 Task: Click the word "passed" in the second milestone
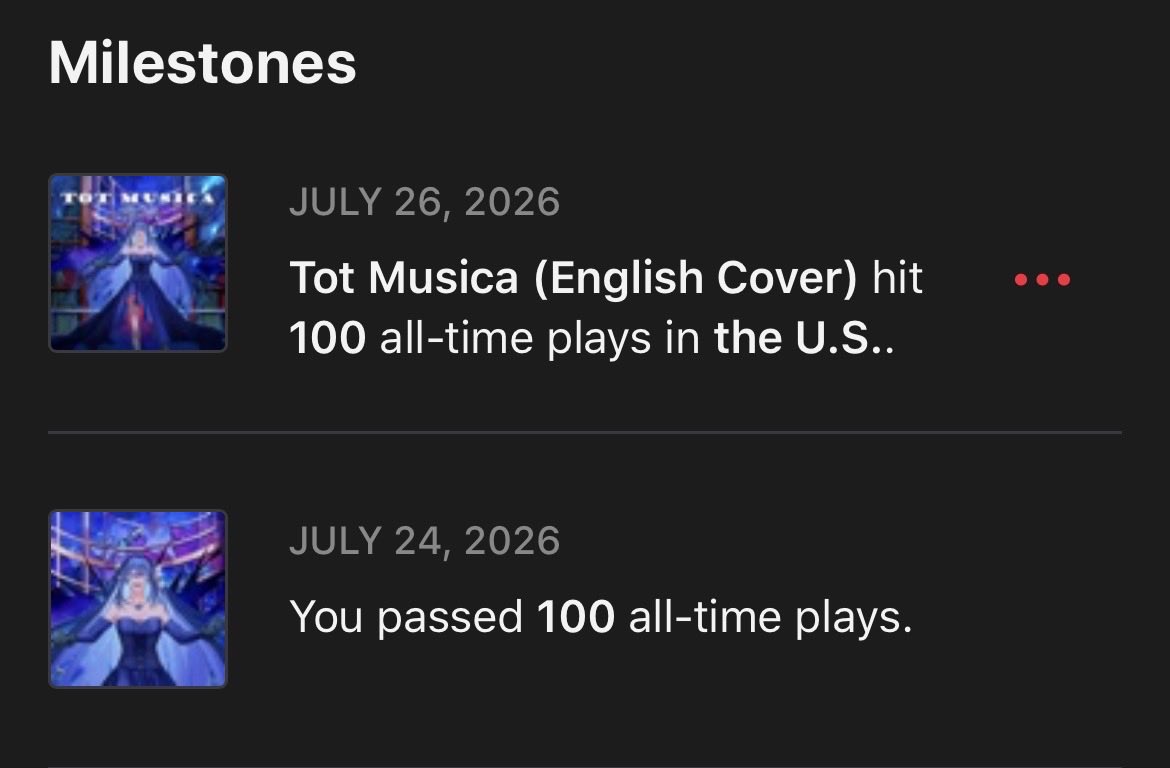pos(450,618)
